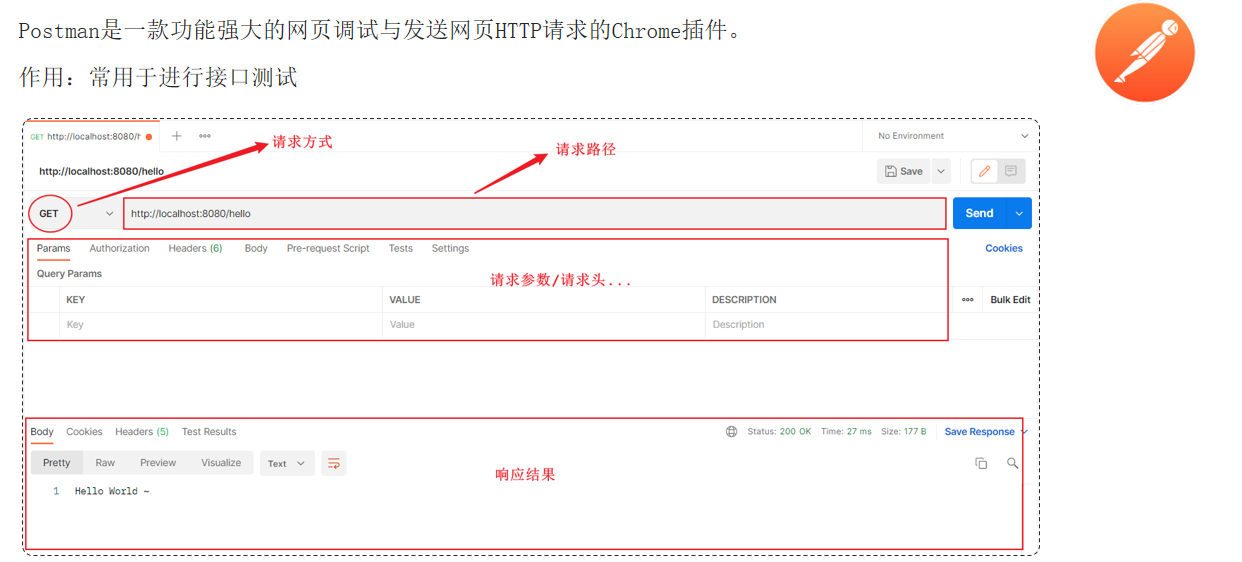Click the Value input cell
This screenshot has height=562, width=1242.
[x=543, y=325]
